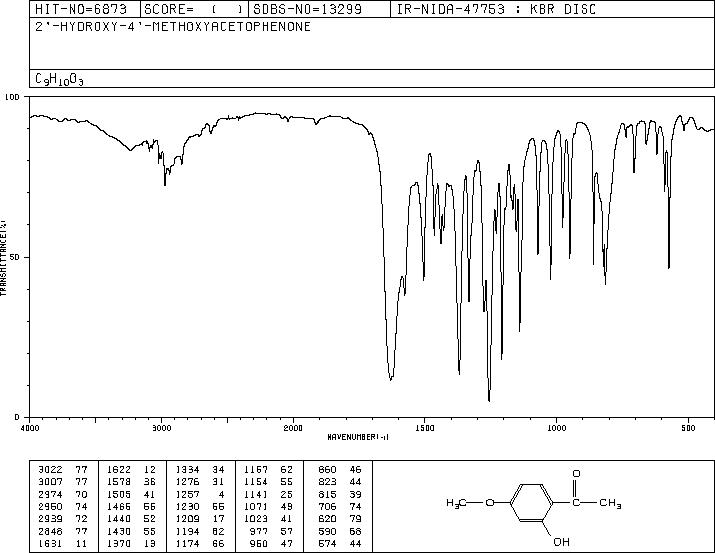Screen dimensions: 715x553
Task: Click the HIT-NO=6873 header field
Action: pos(81,9)
